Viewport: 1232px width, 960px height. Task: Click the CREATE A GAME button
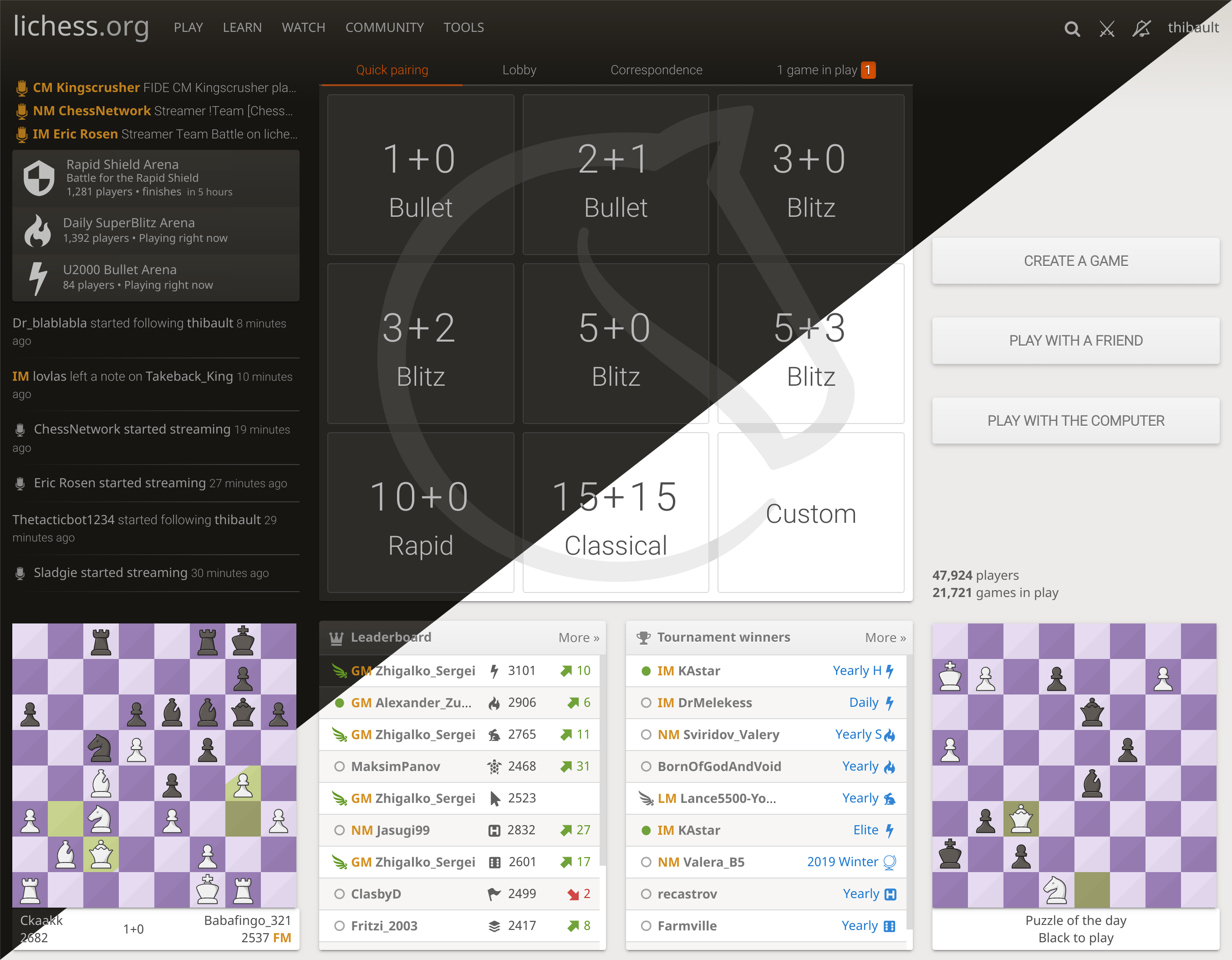coord(1075,260)
